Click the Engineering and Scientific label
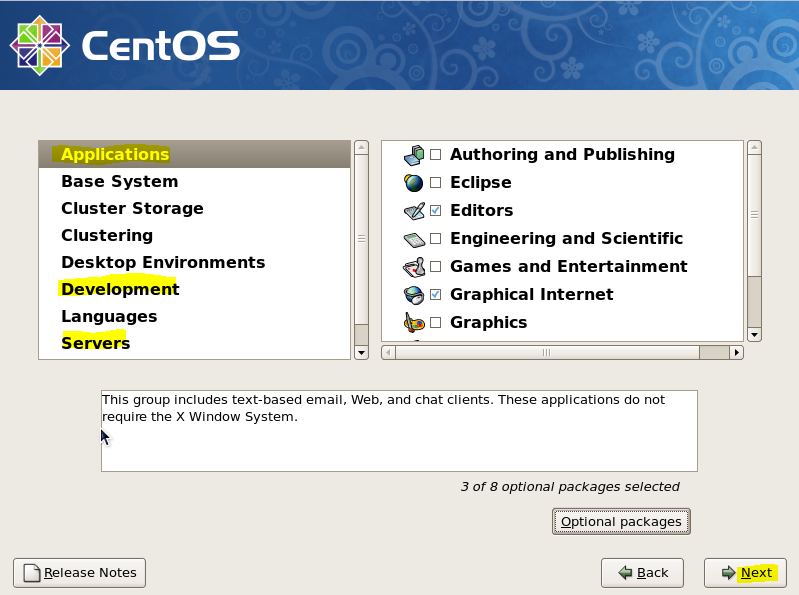The width and height of the screenshot is (799, 595). 566,238
